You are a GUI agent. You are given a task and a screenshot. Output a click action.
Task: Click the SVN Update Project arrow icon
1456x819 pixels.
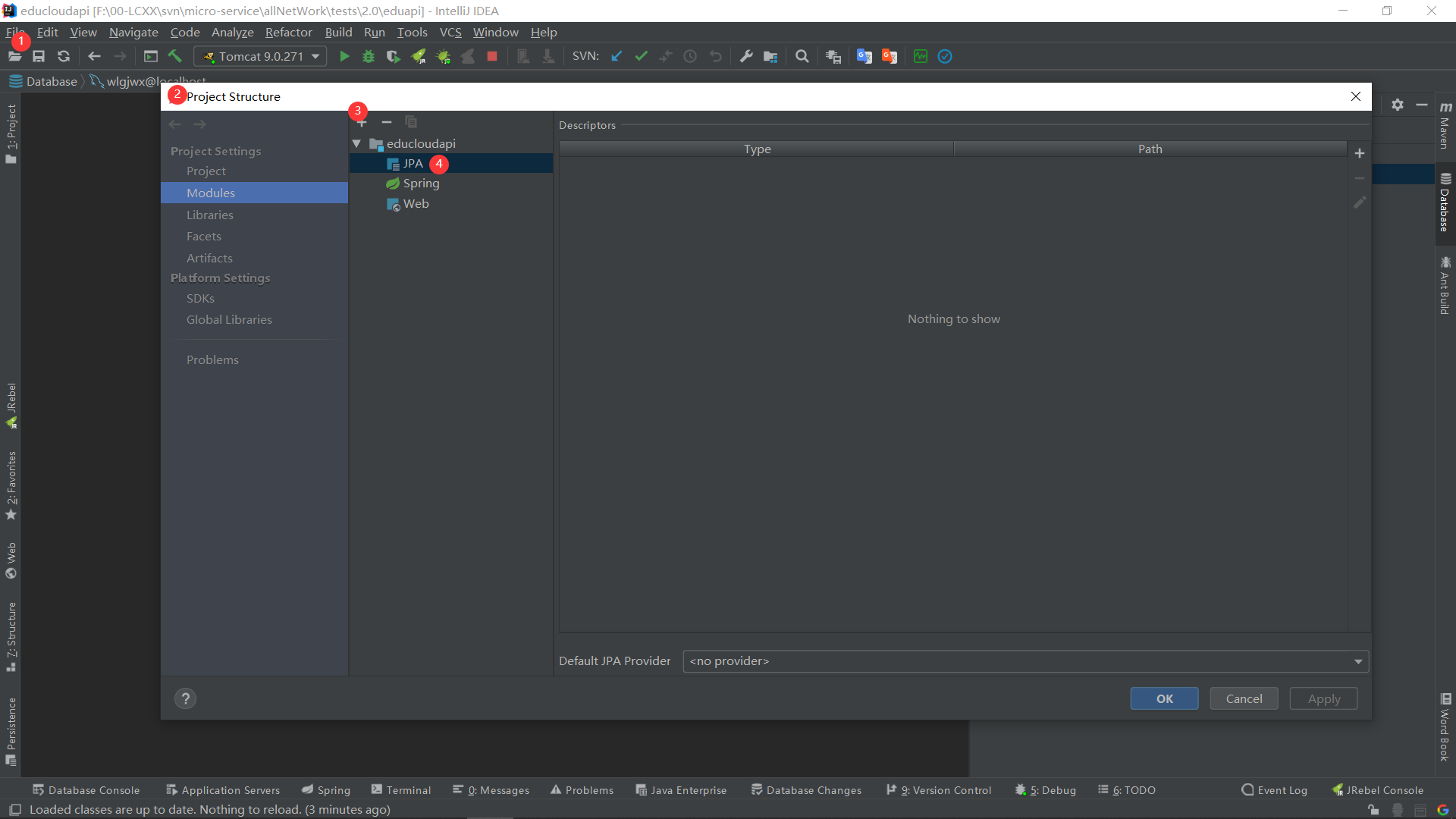617,56
